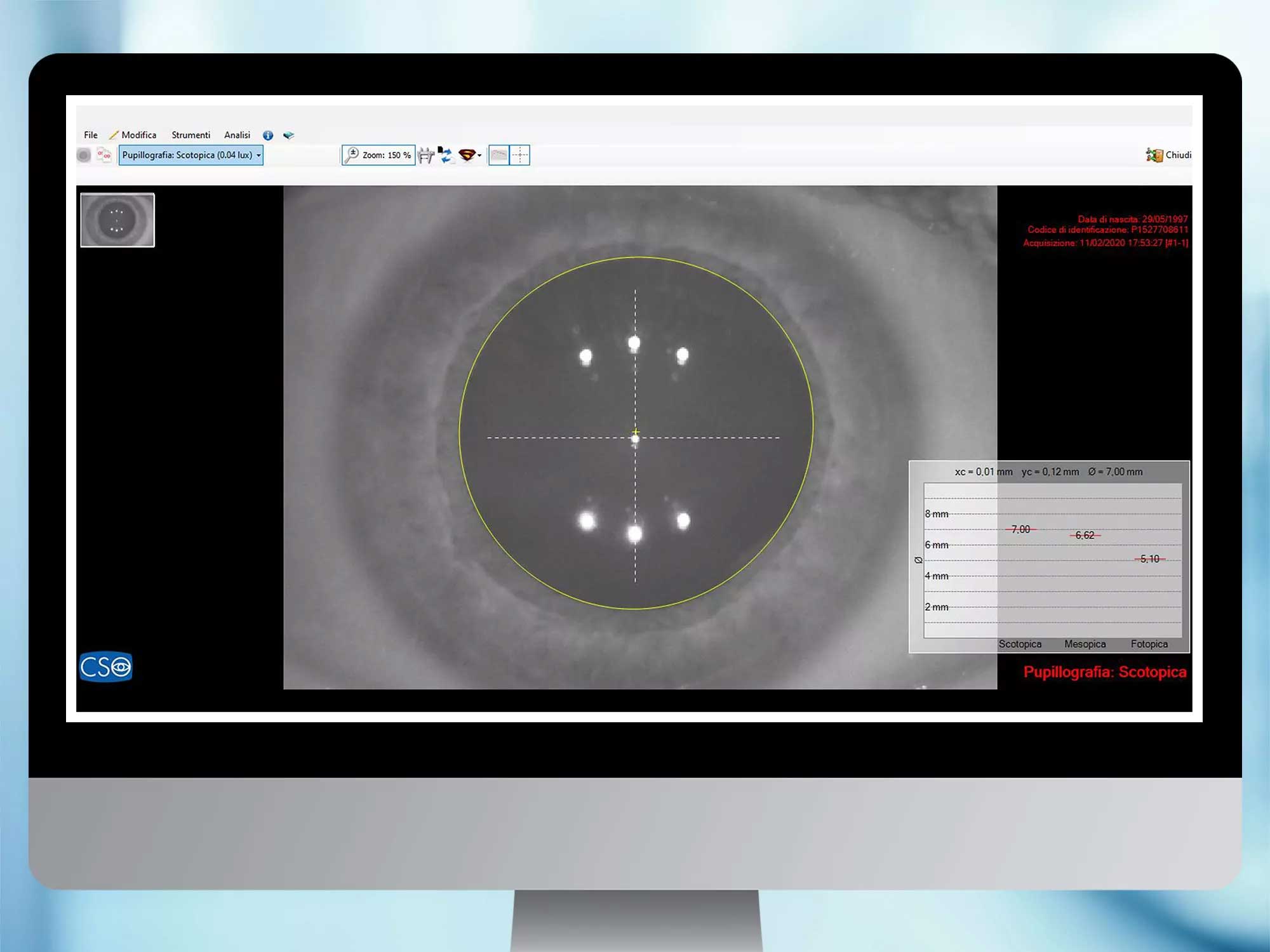Open the File menu
The height and width of the screenshot is (952, 1270).
91,135
